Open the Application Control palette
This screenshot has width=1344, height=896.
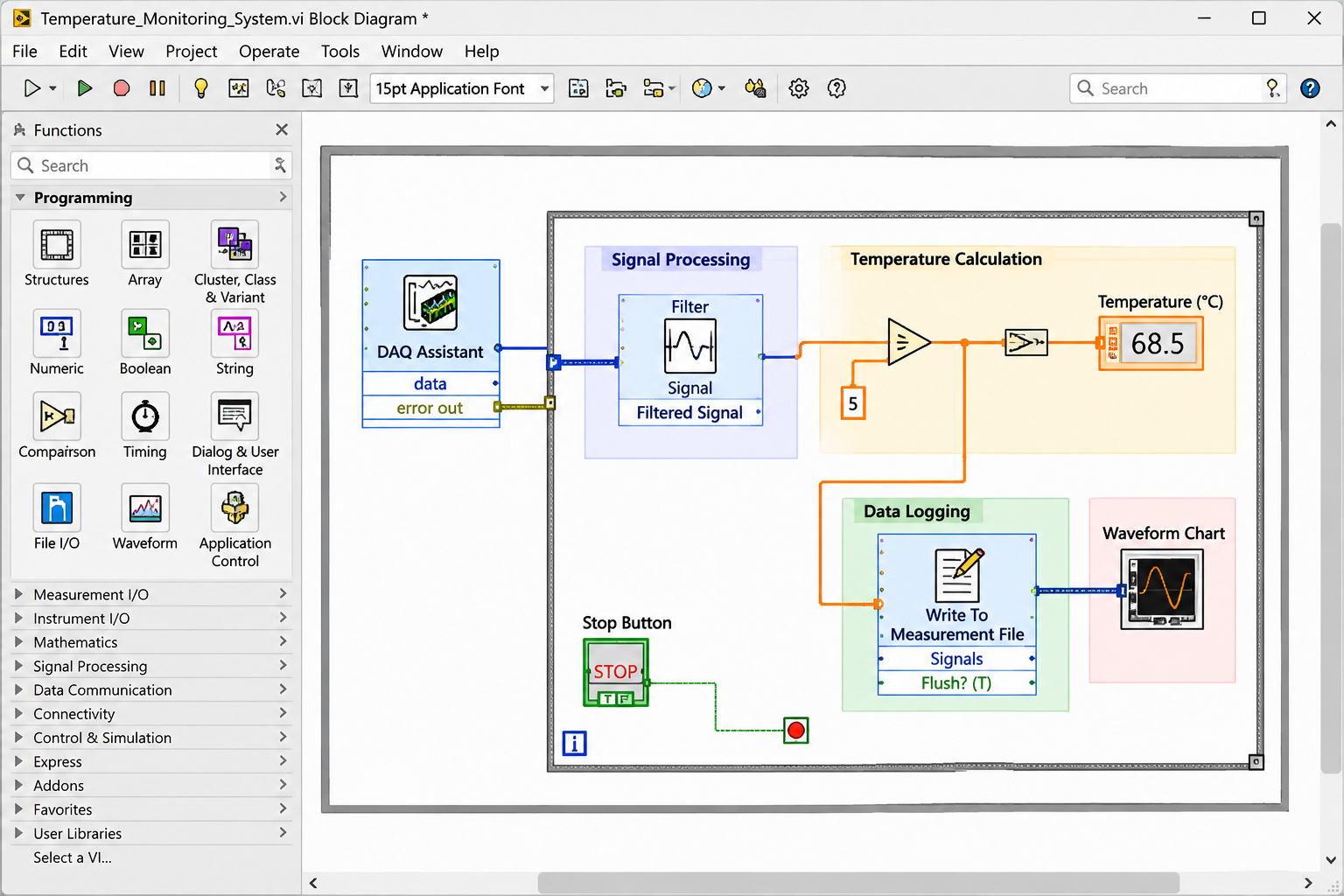point(234,507)
